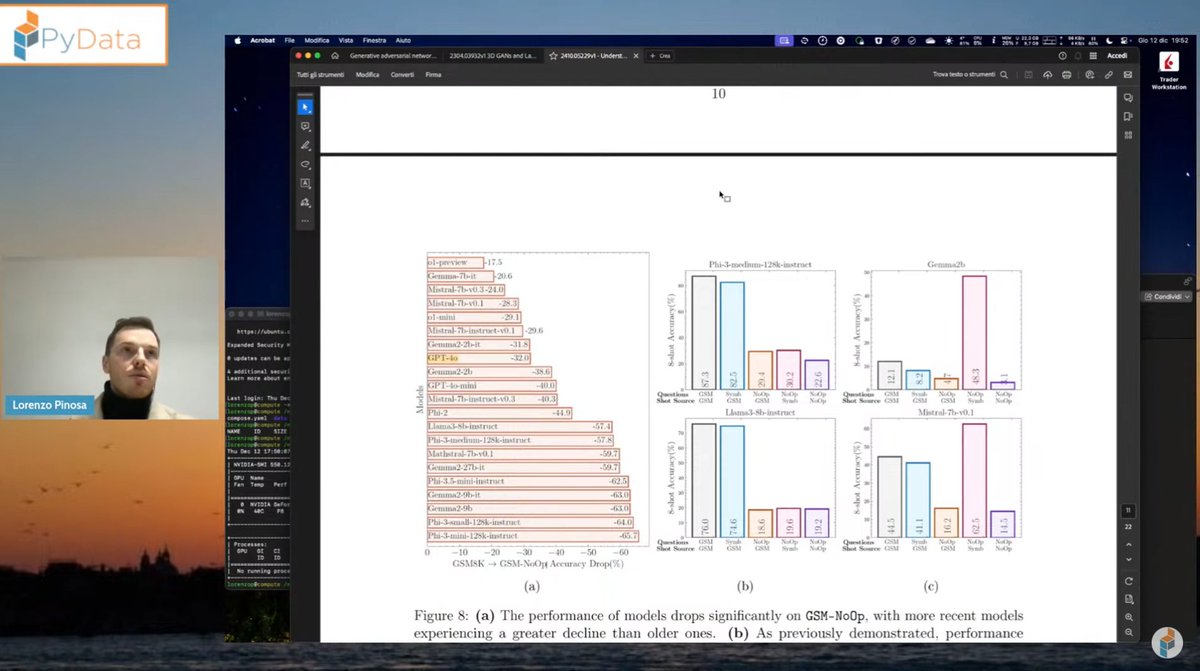Click Converti in Acrobat toolbar

point(402,75)
